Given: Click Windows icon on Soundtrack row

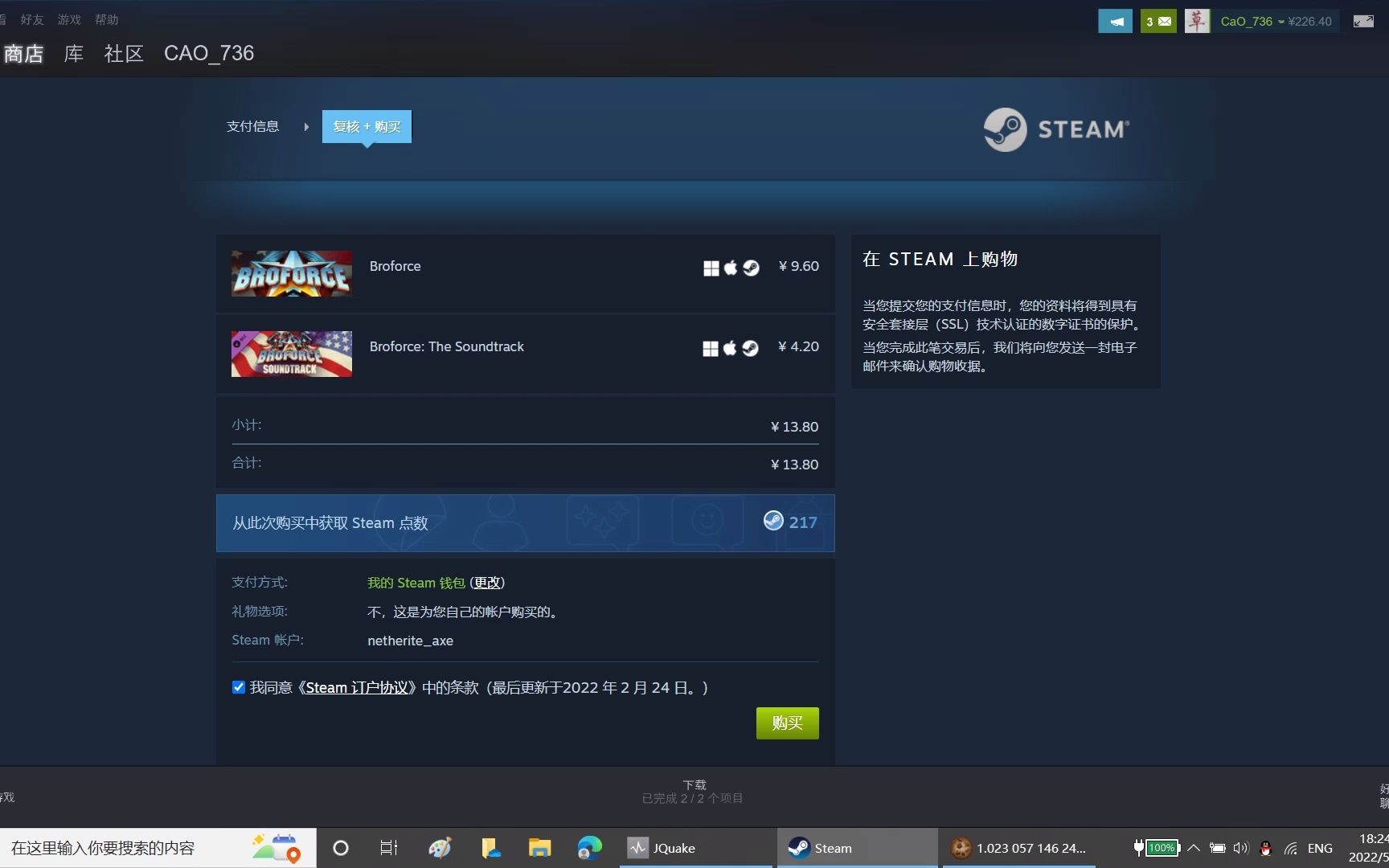Looking at the screenshot, I should [711, 348].
